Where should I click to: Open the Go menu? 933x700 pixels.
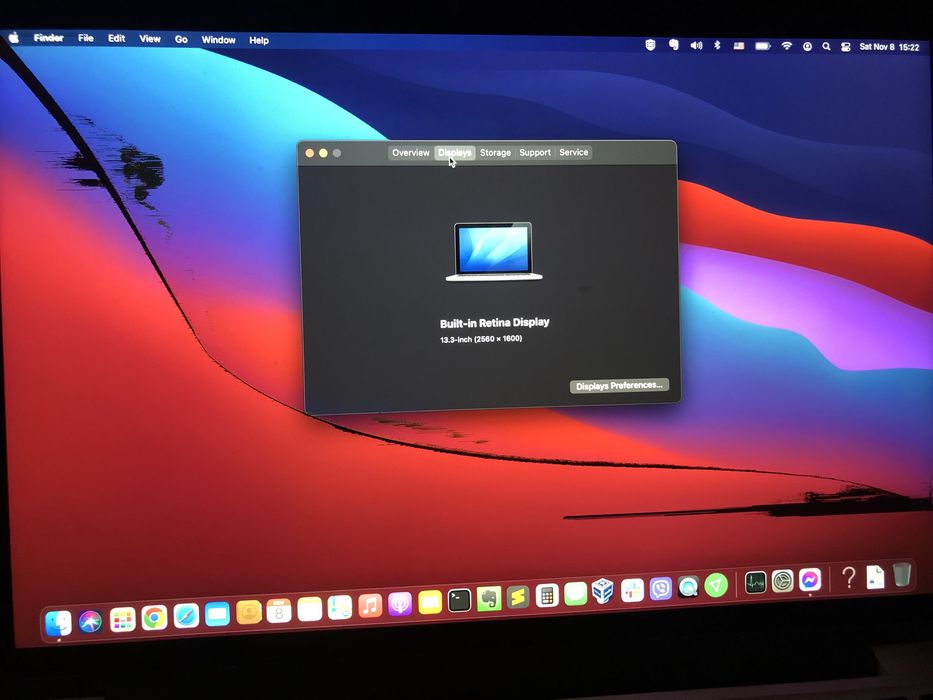click(x=181, y=39)
